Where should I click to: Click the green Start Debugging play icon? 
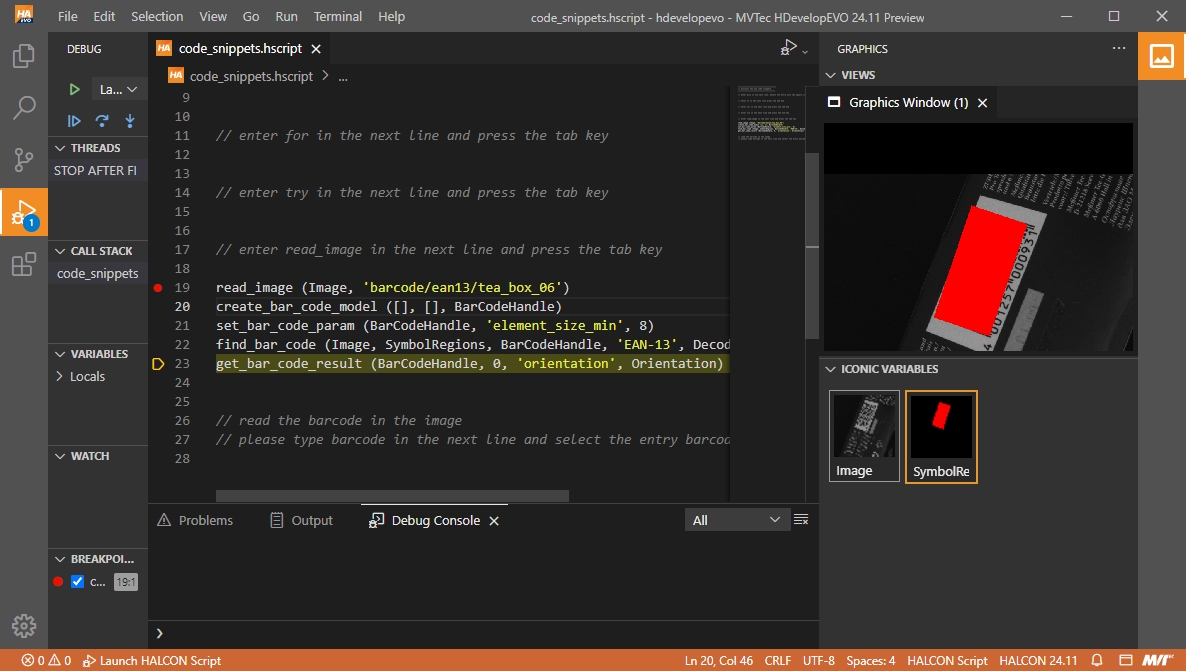74,89
